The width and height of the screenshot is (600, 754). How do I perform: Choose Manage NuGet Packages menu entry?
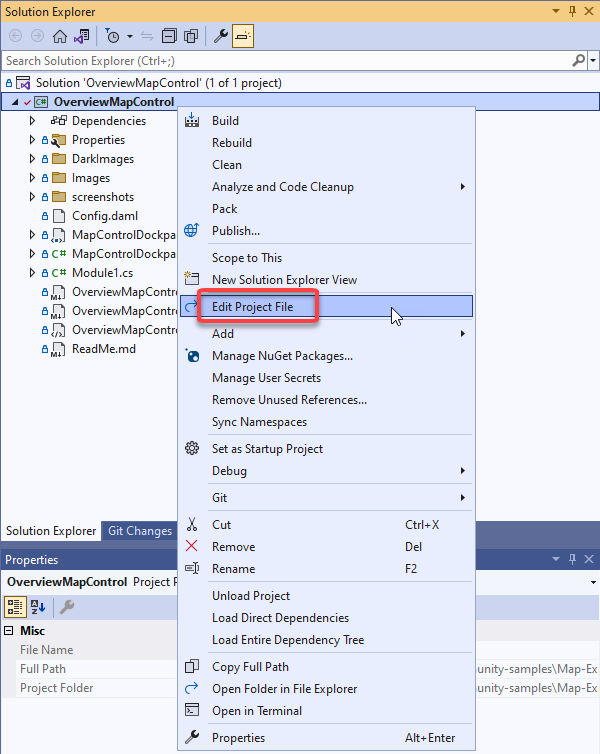[282, 356]
